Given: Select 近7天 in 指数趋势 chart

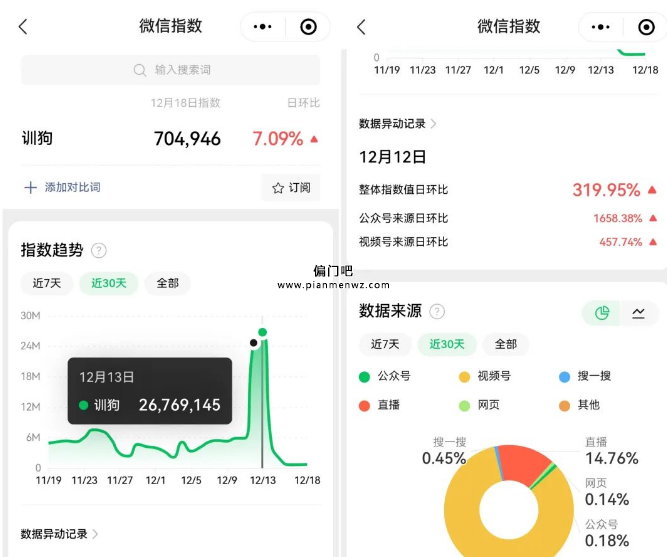Looking at the screenshot, I should click(47, 283).
